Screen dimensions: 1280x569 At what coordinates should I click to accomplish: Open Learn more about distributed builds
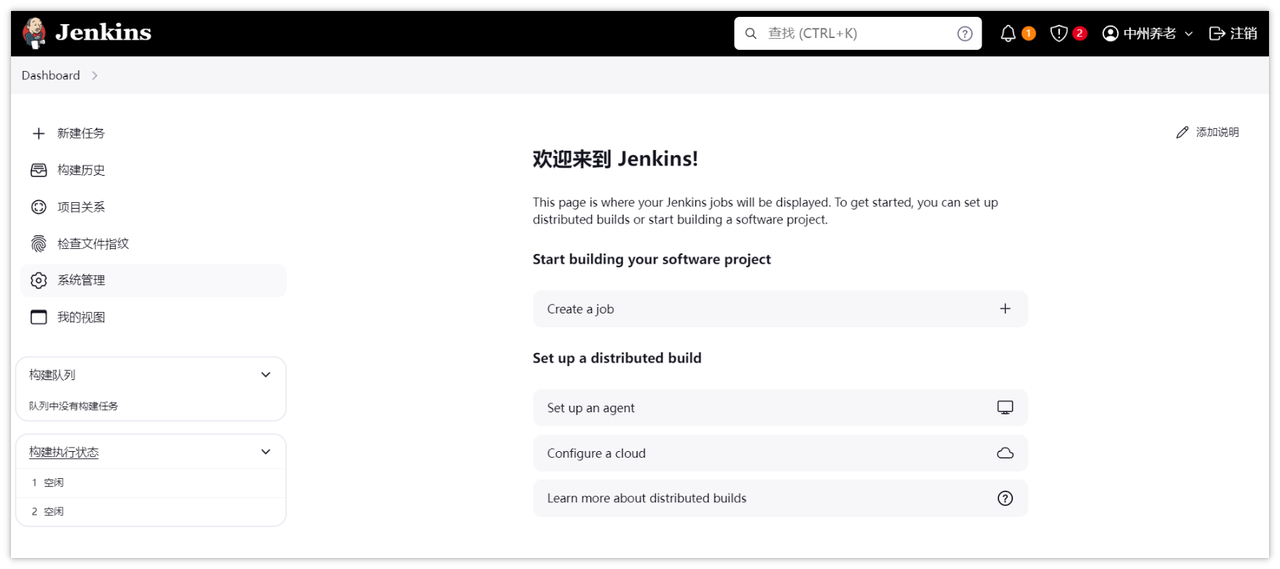pyautogui.click(x=780, y=498)
